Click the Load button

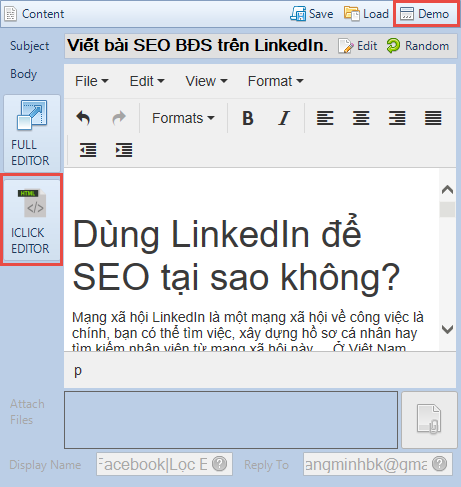(x=366, y=14)
